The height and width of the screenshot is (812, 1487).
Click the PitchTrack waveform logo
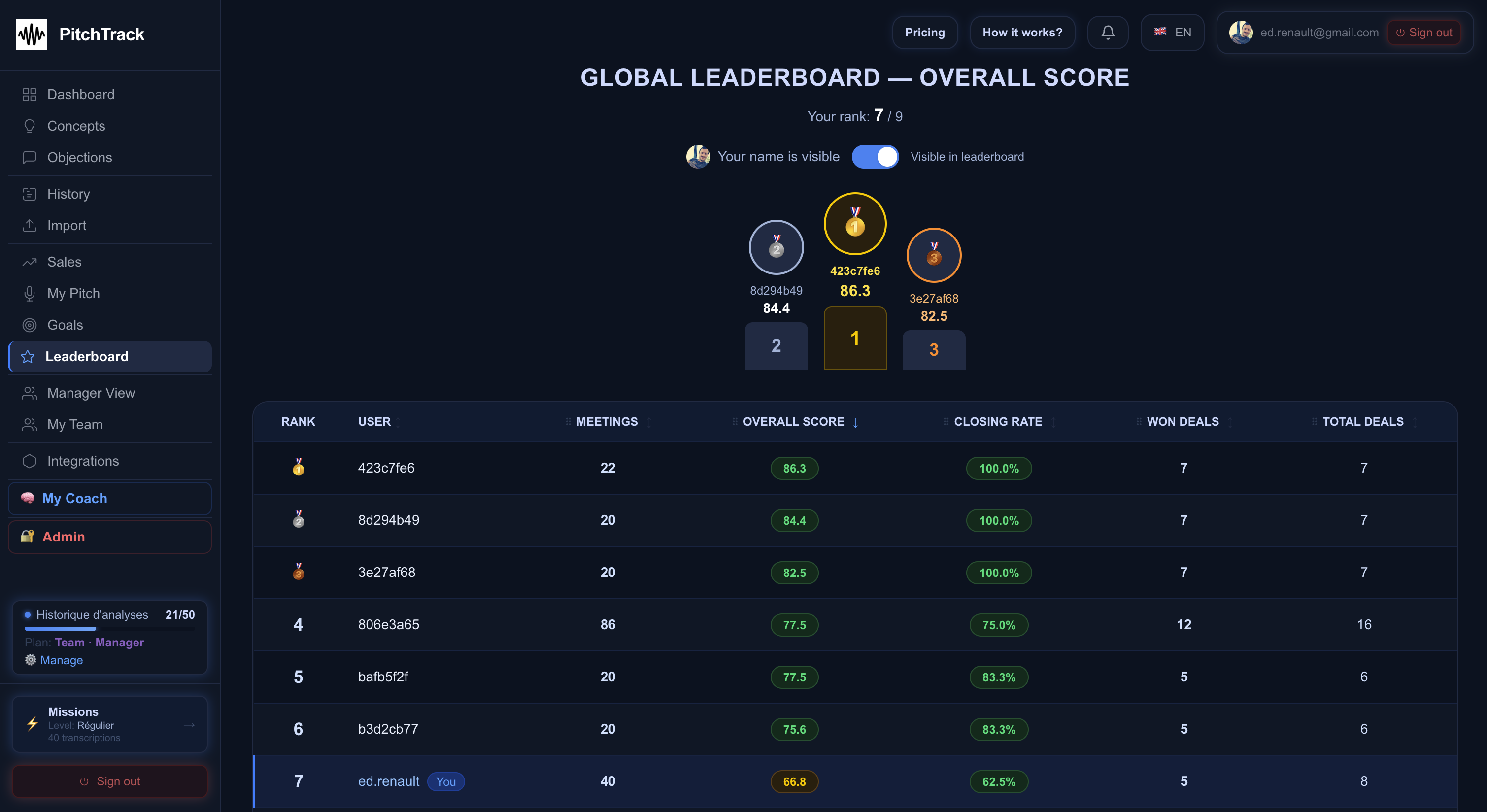pos(32,34)
